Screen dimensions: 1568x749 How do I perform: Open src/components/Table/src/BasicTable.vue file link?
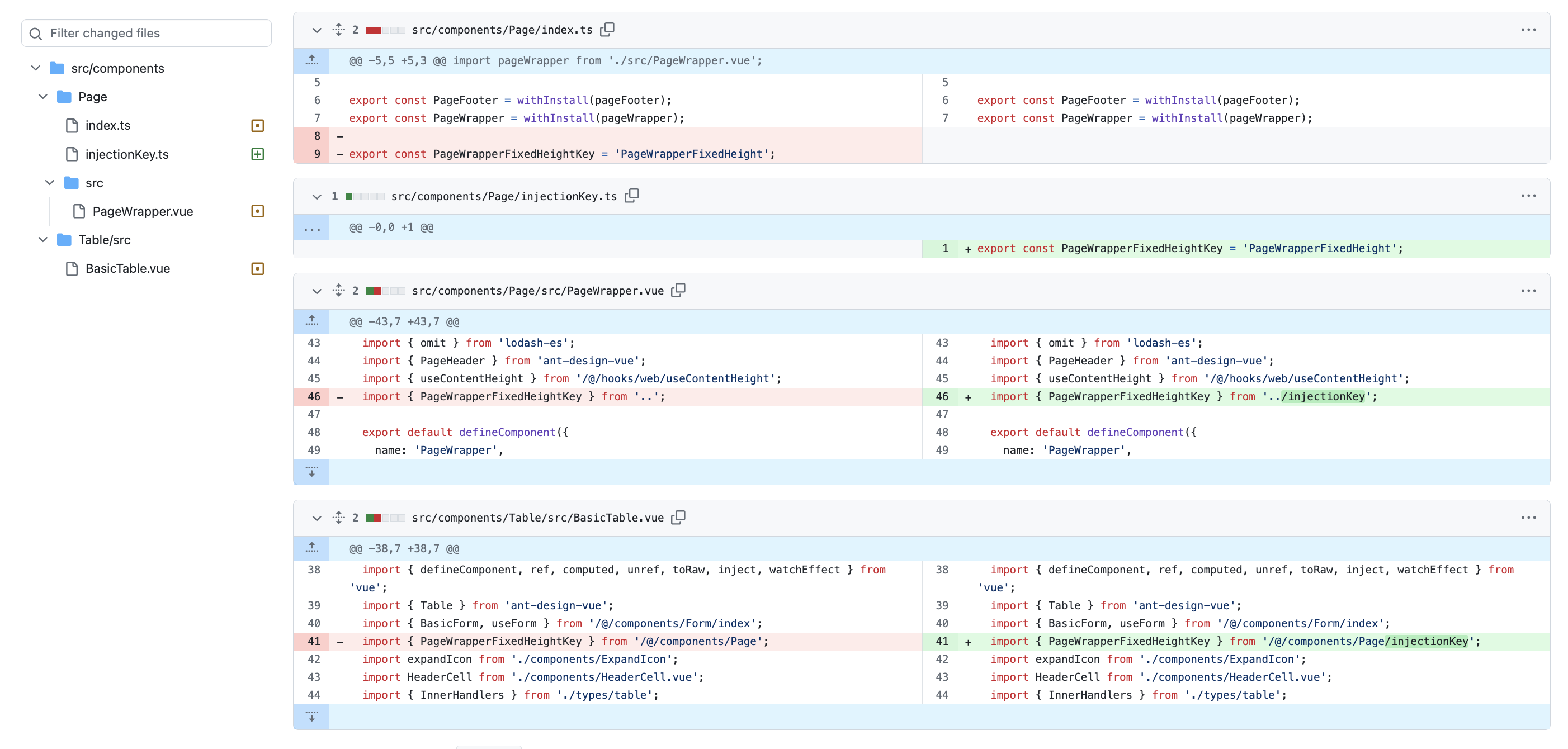538,518
